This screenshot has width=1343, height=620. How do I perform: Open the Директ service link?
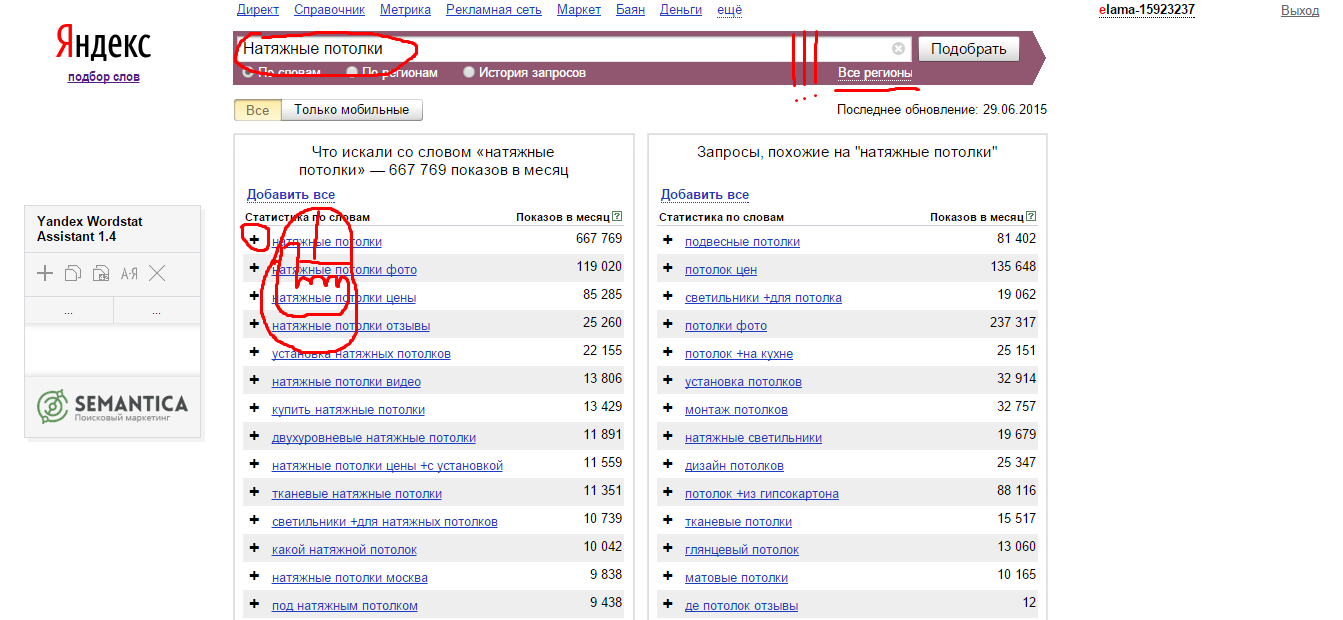click(x=258, y=10)
